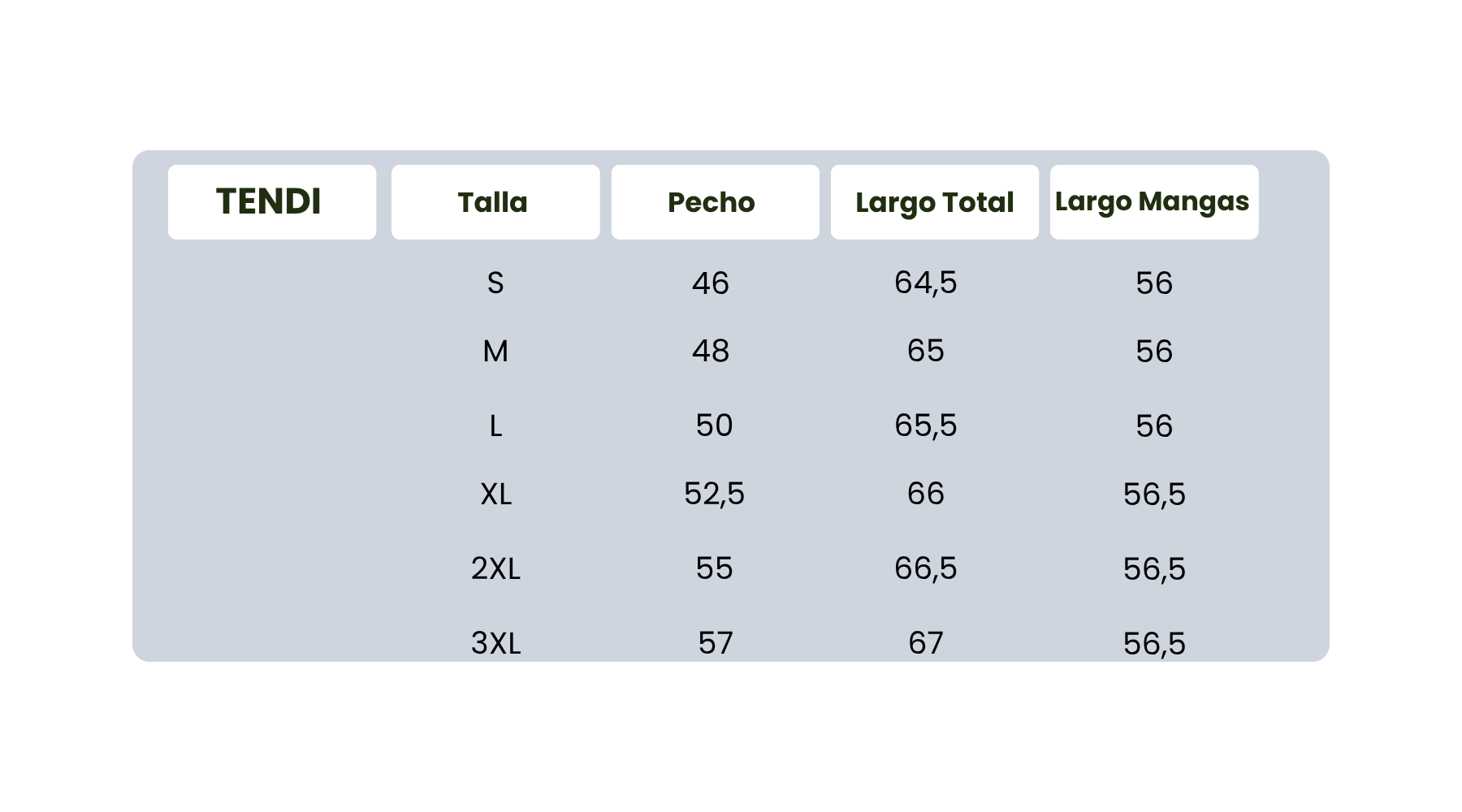The height and width of the screenshot is (812, 1462).
Task: Select total length 67 for 3XL
Action: click(x=926, y=643)
